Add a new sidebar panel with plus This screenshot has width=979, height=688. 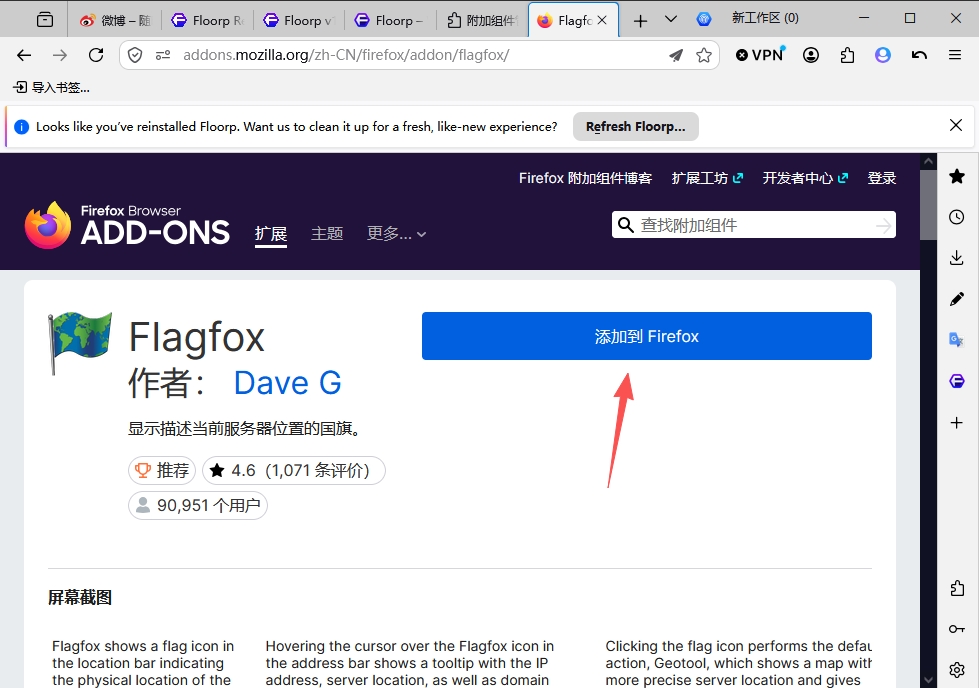click(957, 423)
